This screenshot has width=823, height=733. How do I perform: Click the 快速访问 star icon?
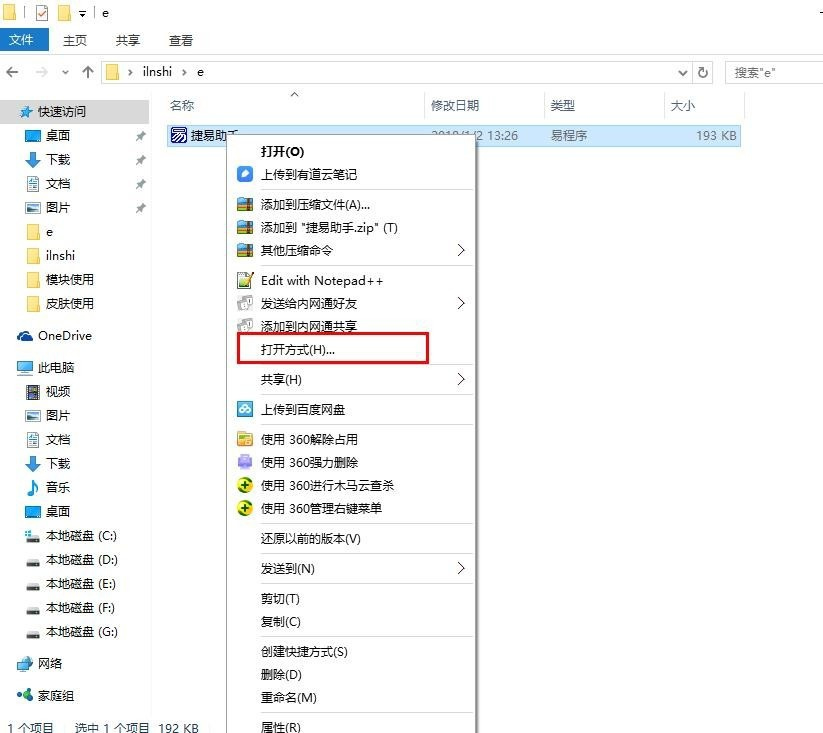26,111
